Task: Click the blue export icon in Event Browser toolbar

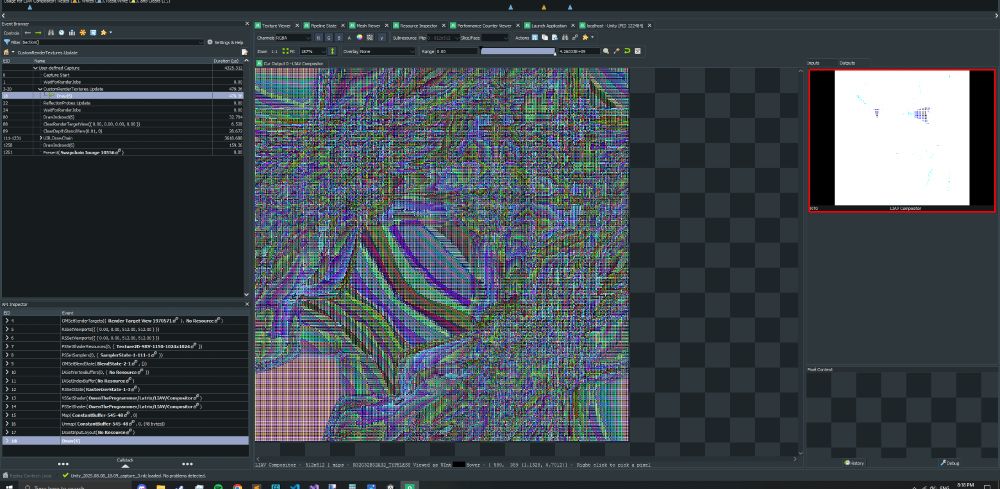Action: pos(93,33)
